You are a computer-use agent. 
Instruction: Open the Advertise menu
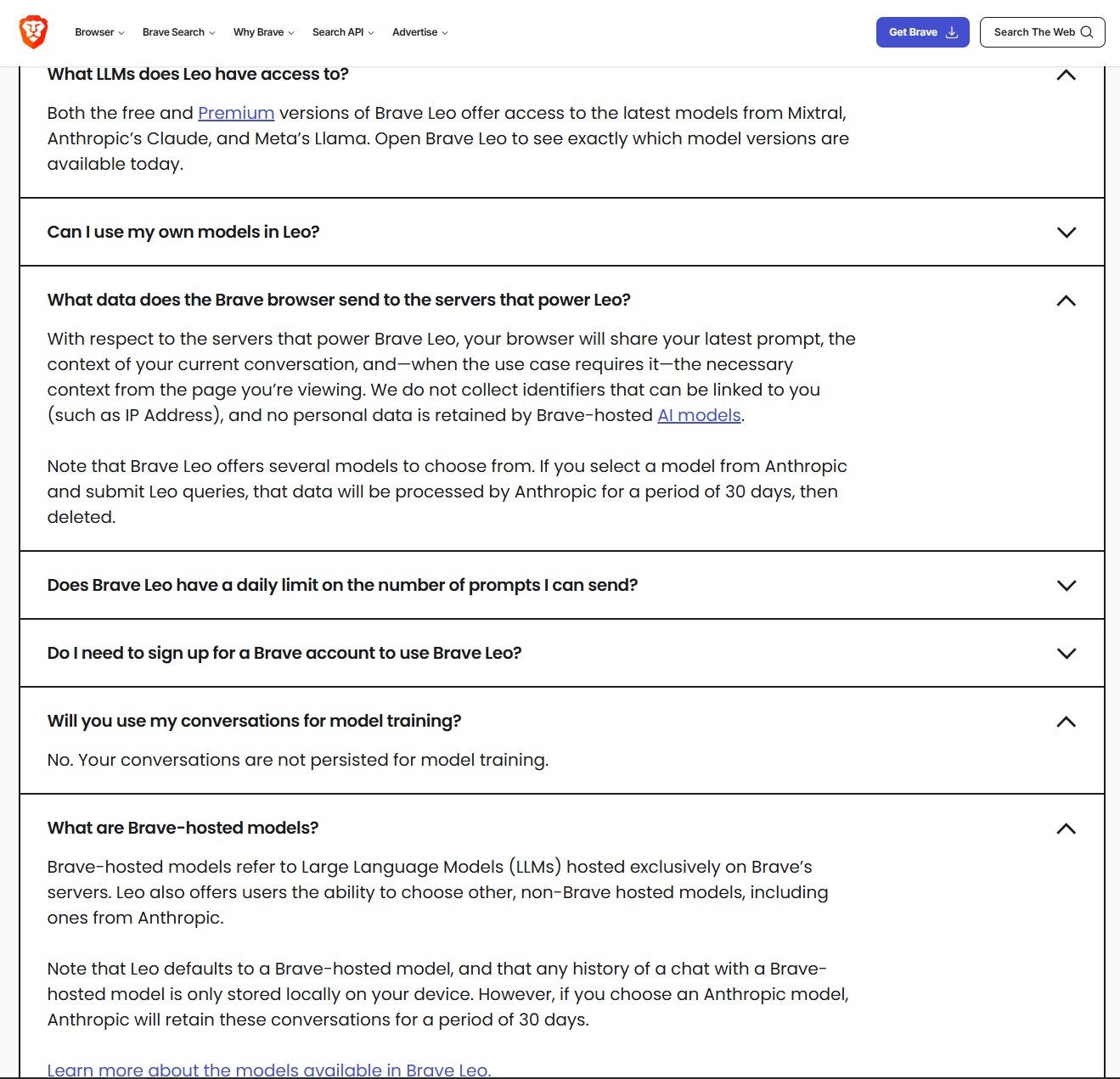(x=419, y=32)
